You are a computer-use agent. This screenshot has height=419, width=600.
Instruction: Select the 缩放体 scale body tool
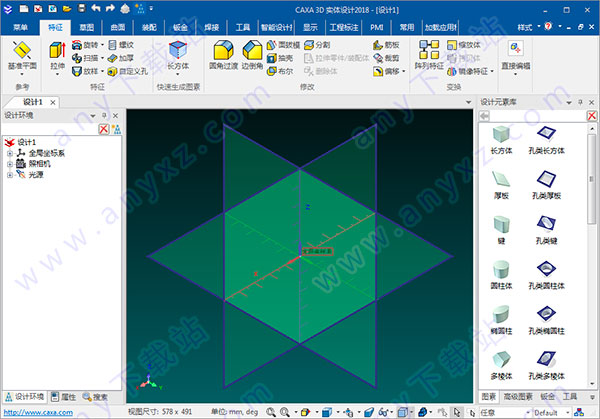[463, 45]
